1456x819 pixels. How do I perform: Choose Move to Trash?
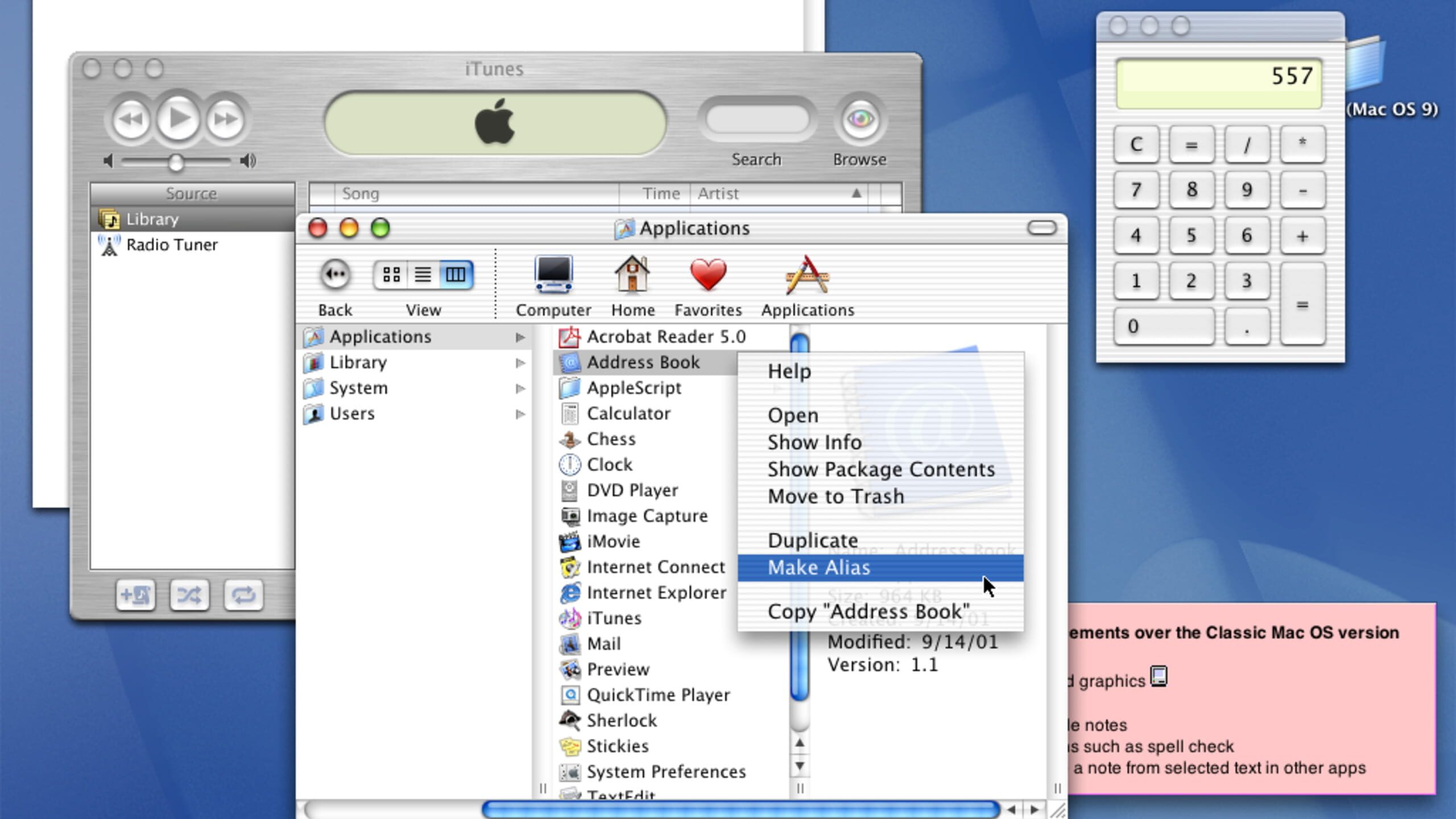880,497
